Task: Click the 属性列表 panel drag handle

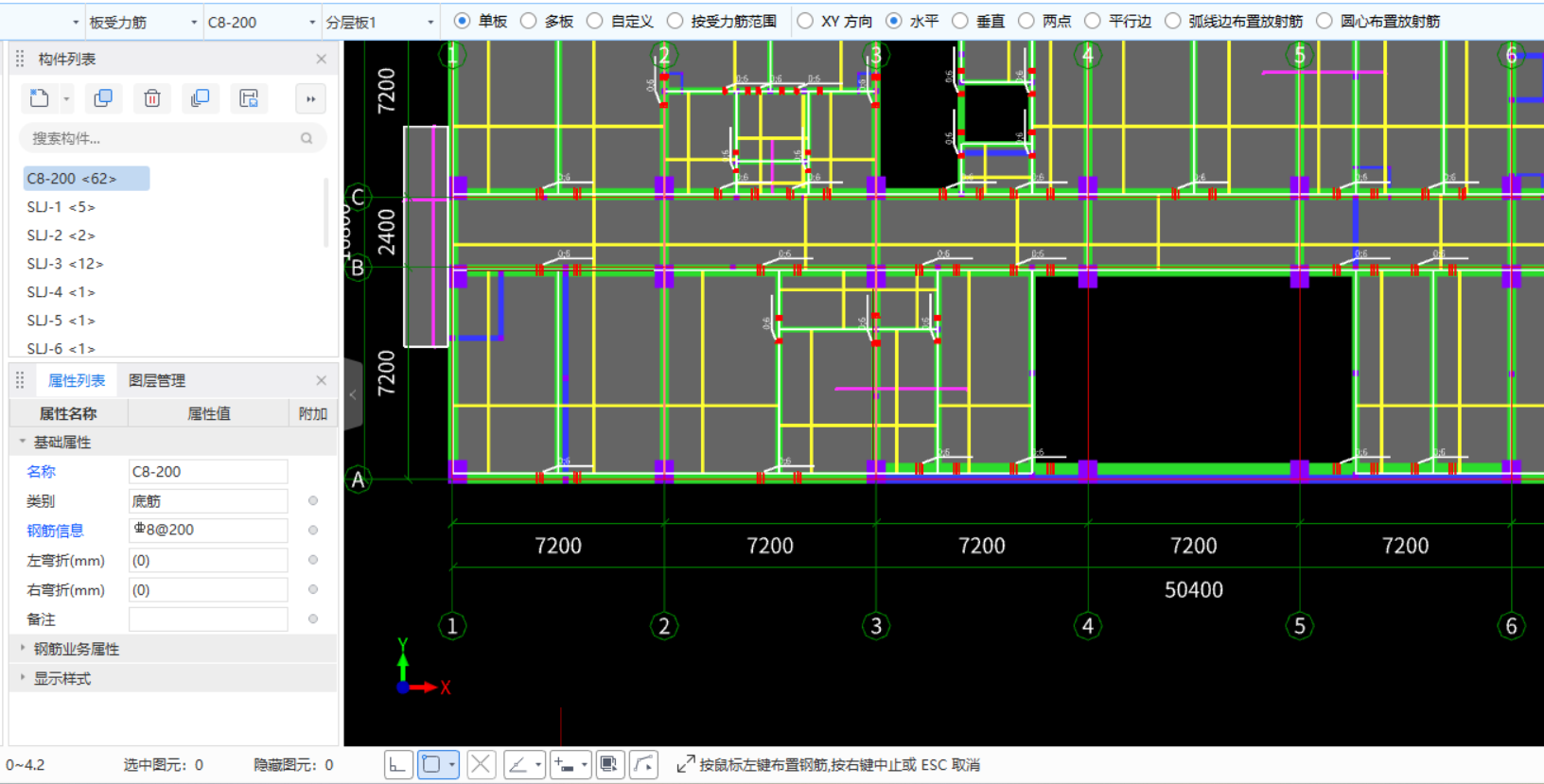Action: pos(20,380)
